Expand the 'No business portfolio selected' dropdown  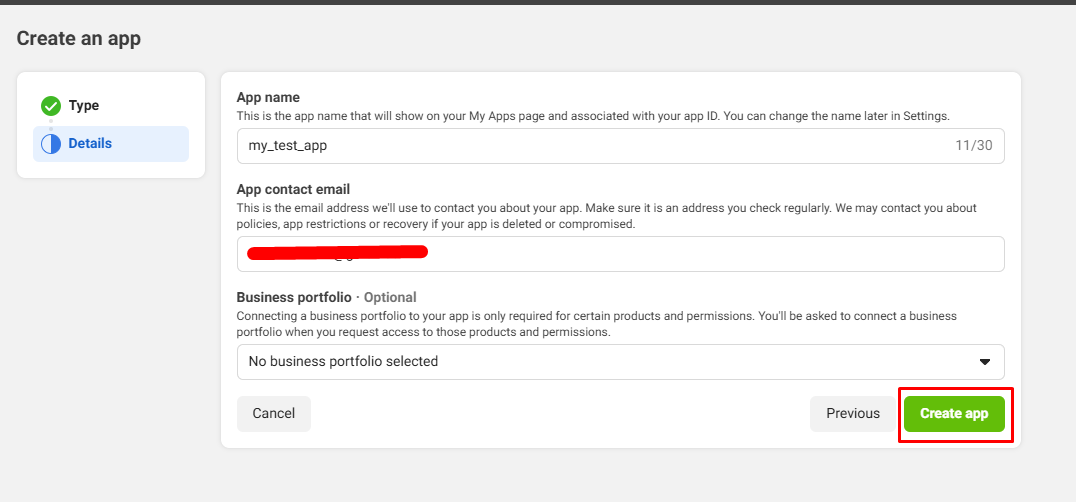[620, 362]
